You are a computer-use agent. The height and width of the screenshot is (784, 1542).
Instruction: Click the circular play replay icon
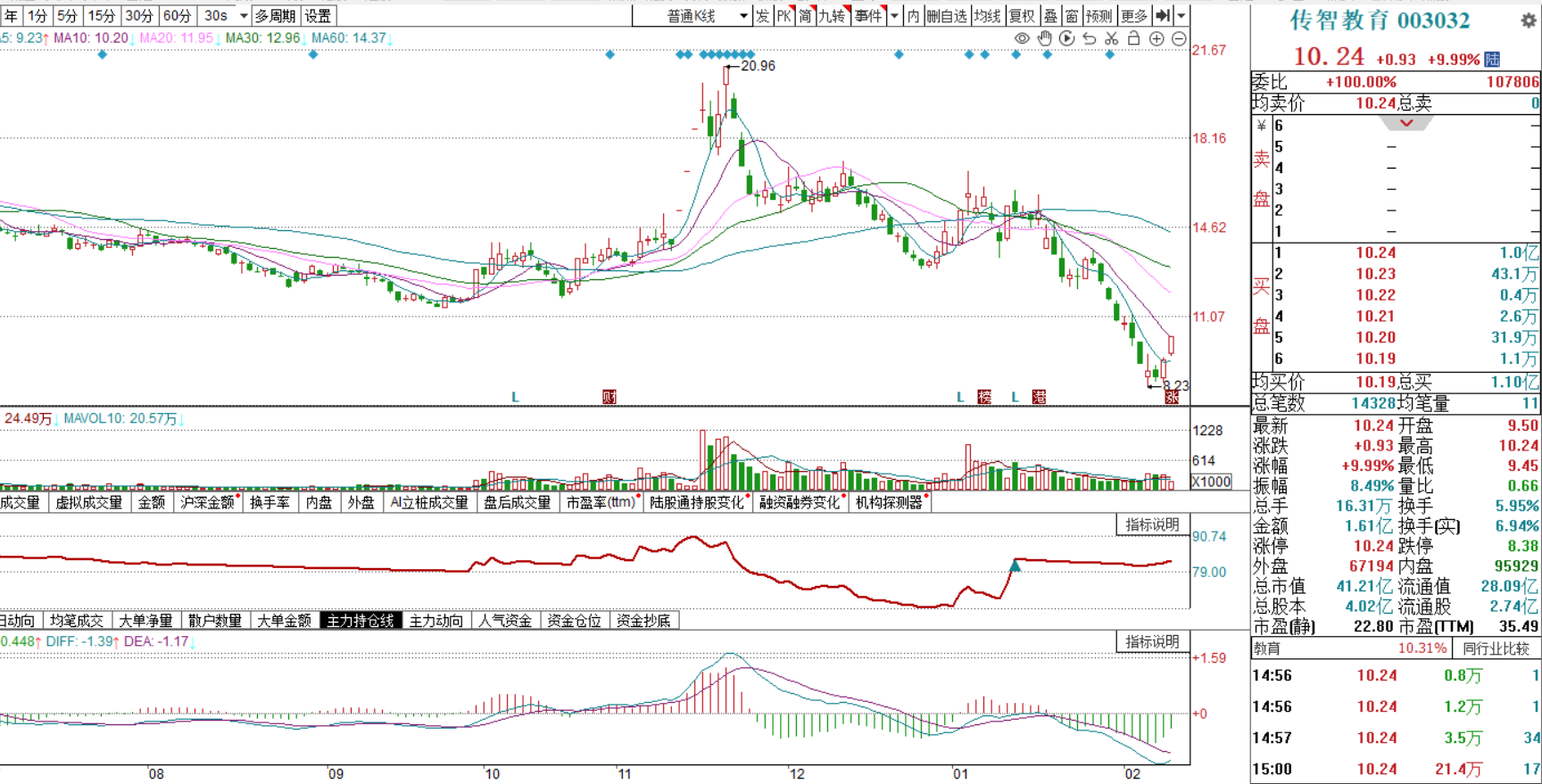click(1066, 38)
